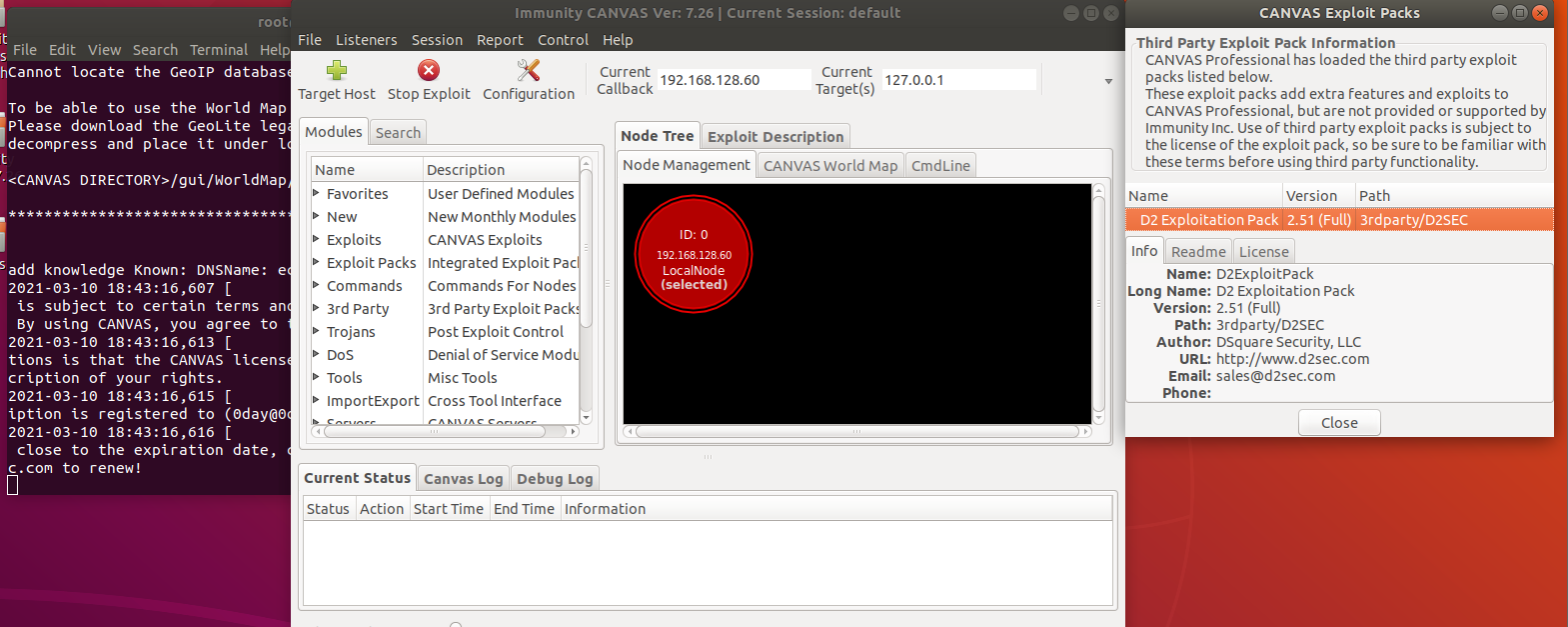Open the toolbar overflow dropdown arrow

(1108, 81)
